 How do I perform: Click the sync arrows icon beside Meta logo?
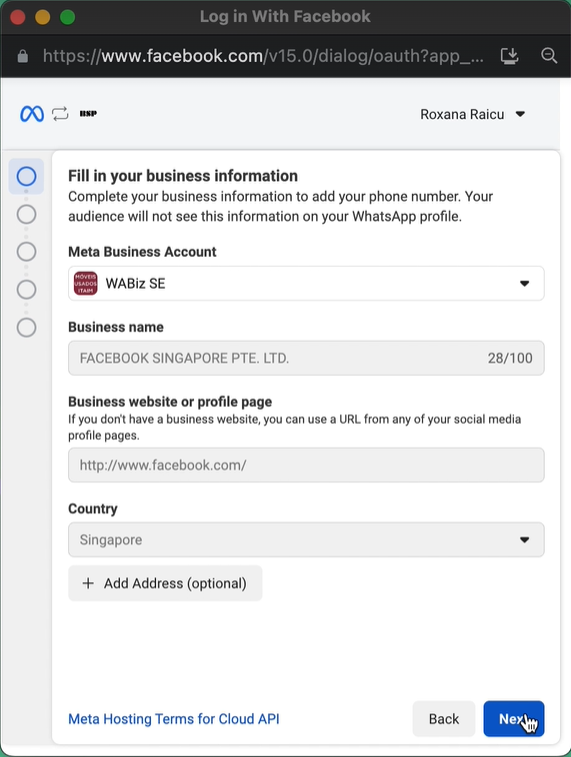pyautogui.click(x=60, y=114)
